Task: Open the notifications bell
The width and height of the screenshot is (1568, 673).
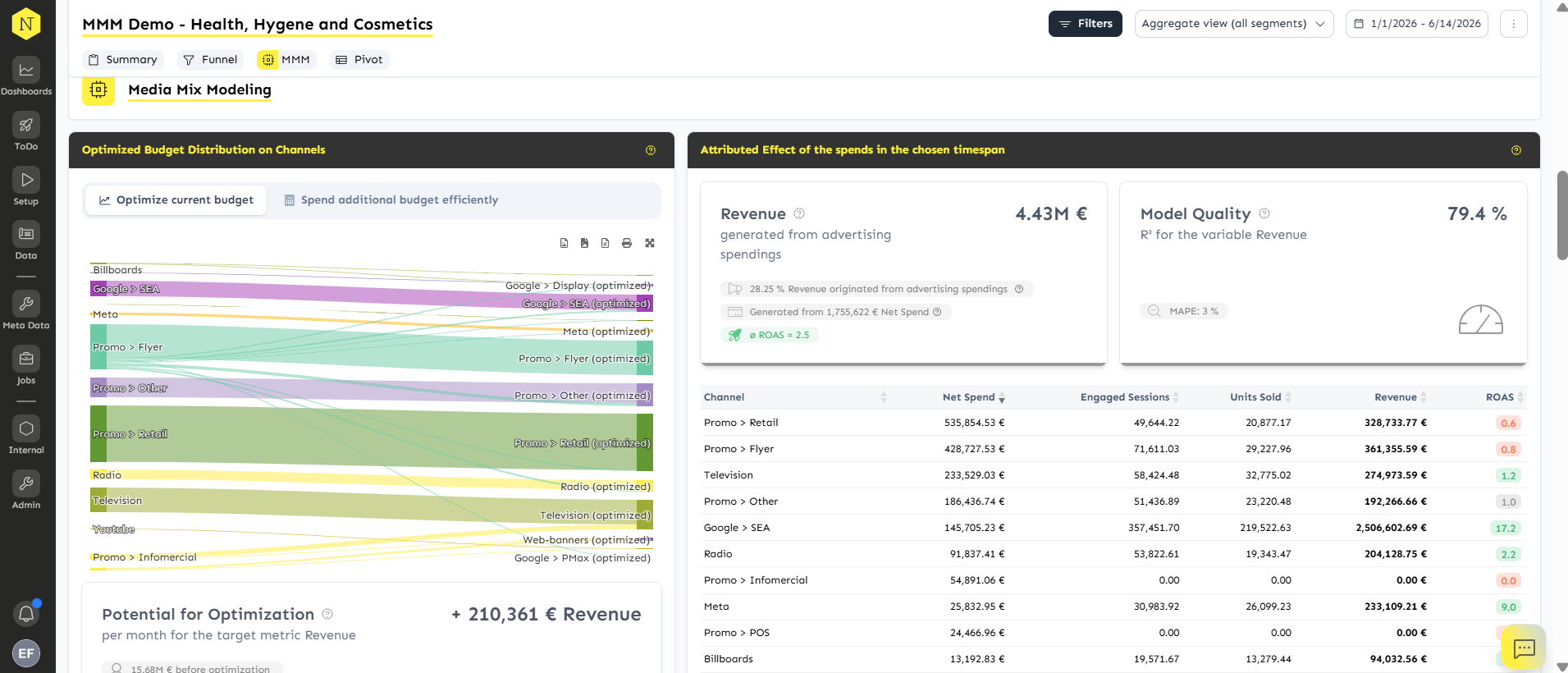Action: (x=26, y=613)
